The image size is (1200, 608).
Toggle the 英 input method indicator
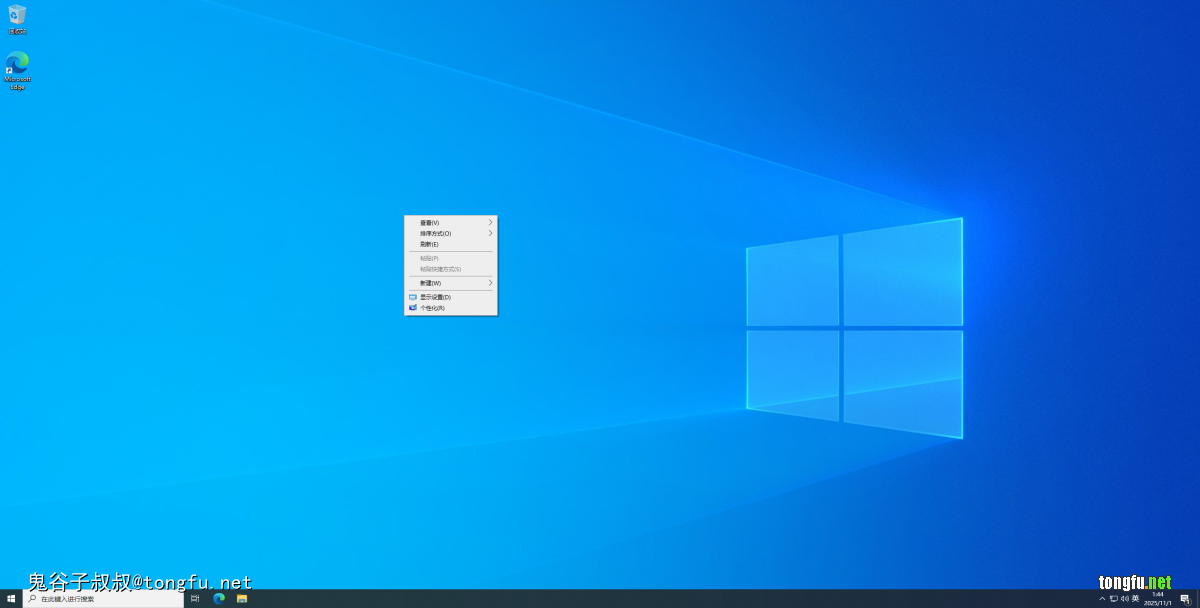(1135, 599)
